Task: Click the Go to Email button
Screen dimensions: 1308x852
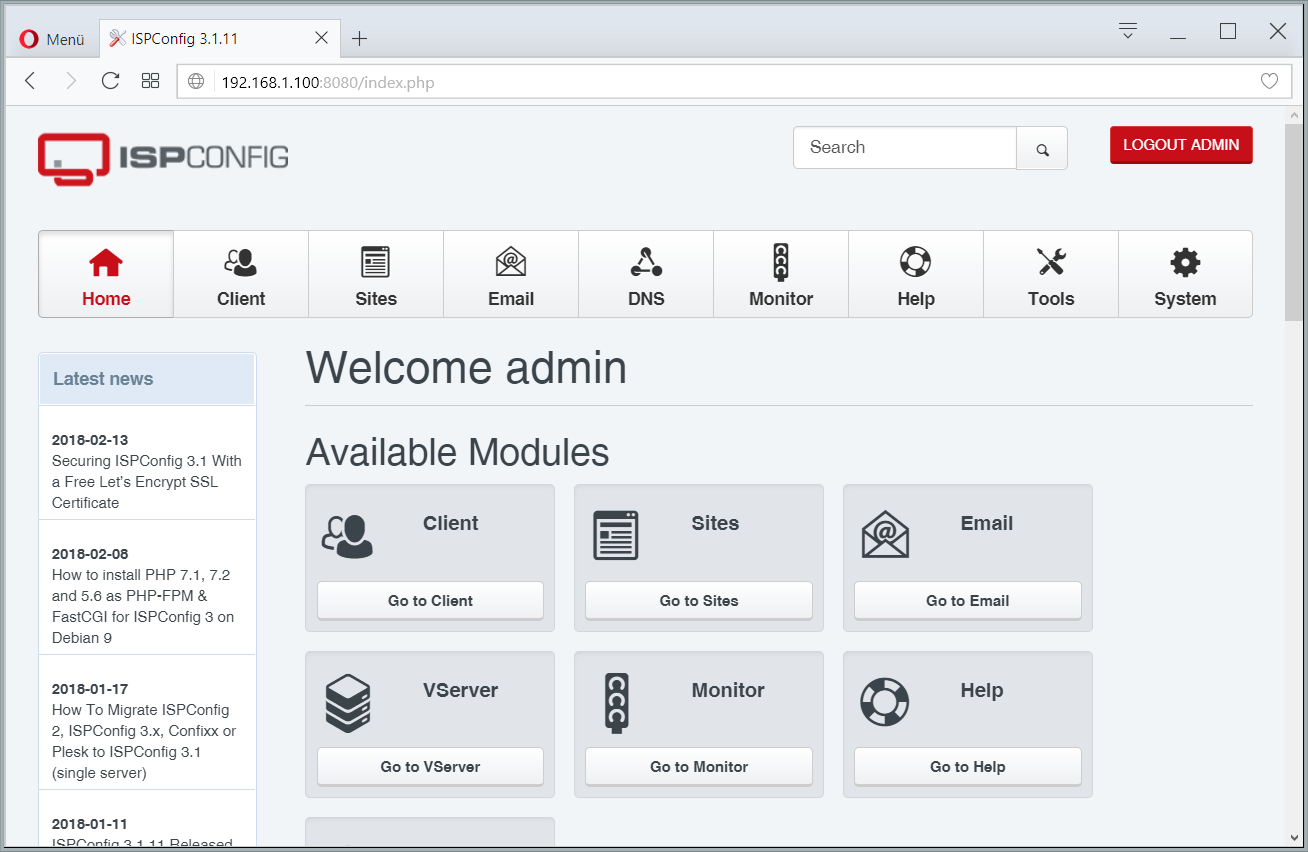Action: [x=968, y=601]
